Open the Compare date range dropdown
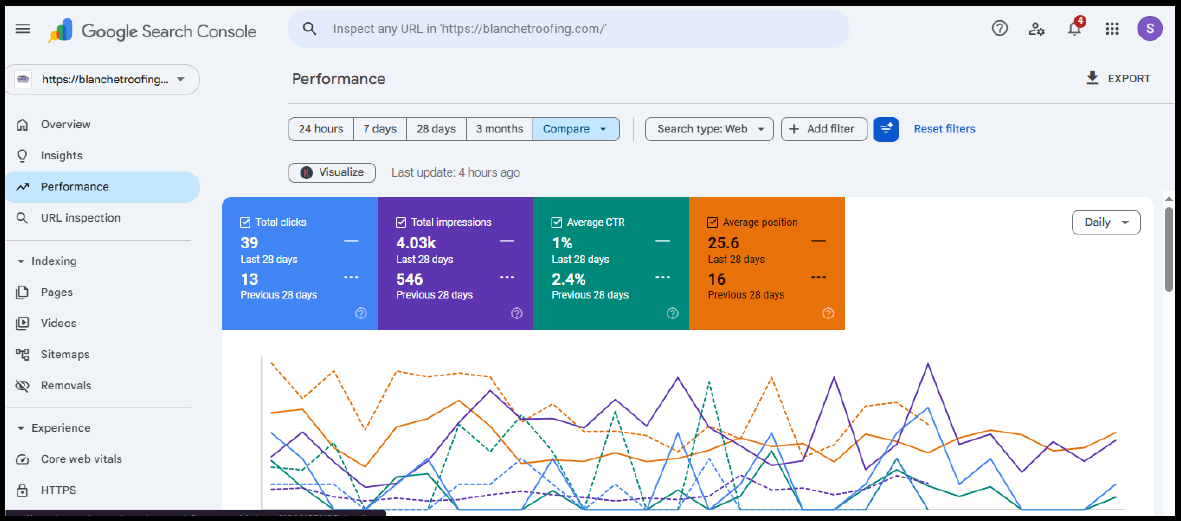The image size is (1181, 521). [x=575, y=129]
